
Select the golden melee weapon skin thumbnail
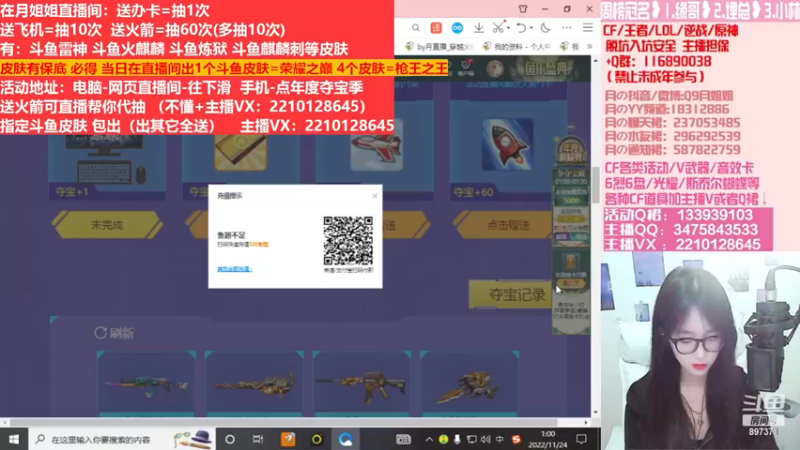click(469, 383)
